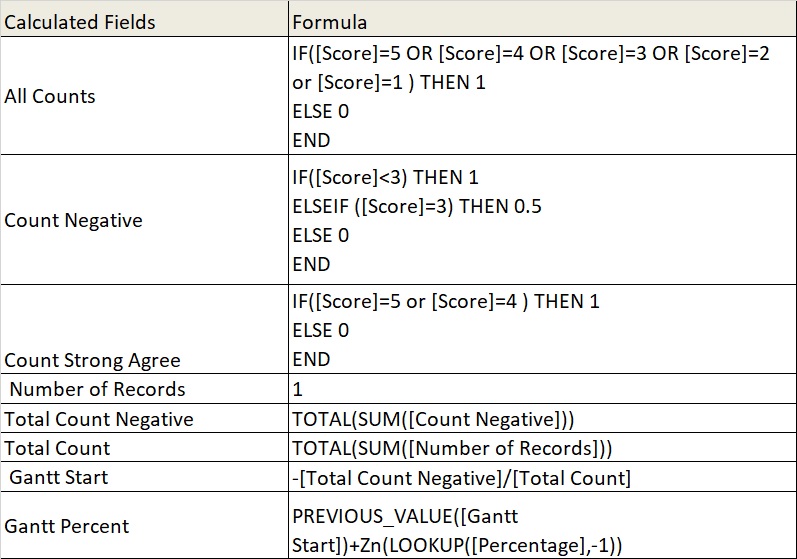Select the Number of Records cell

[x=98, y=389]
